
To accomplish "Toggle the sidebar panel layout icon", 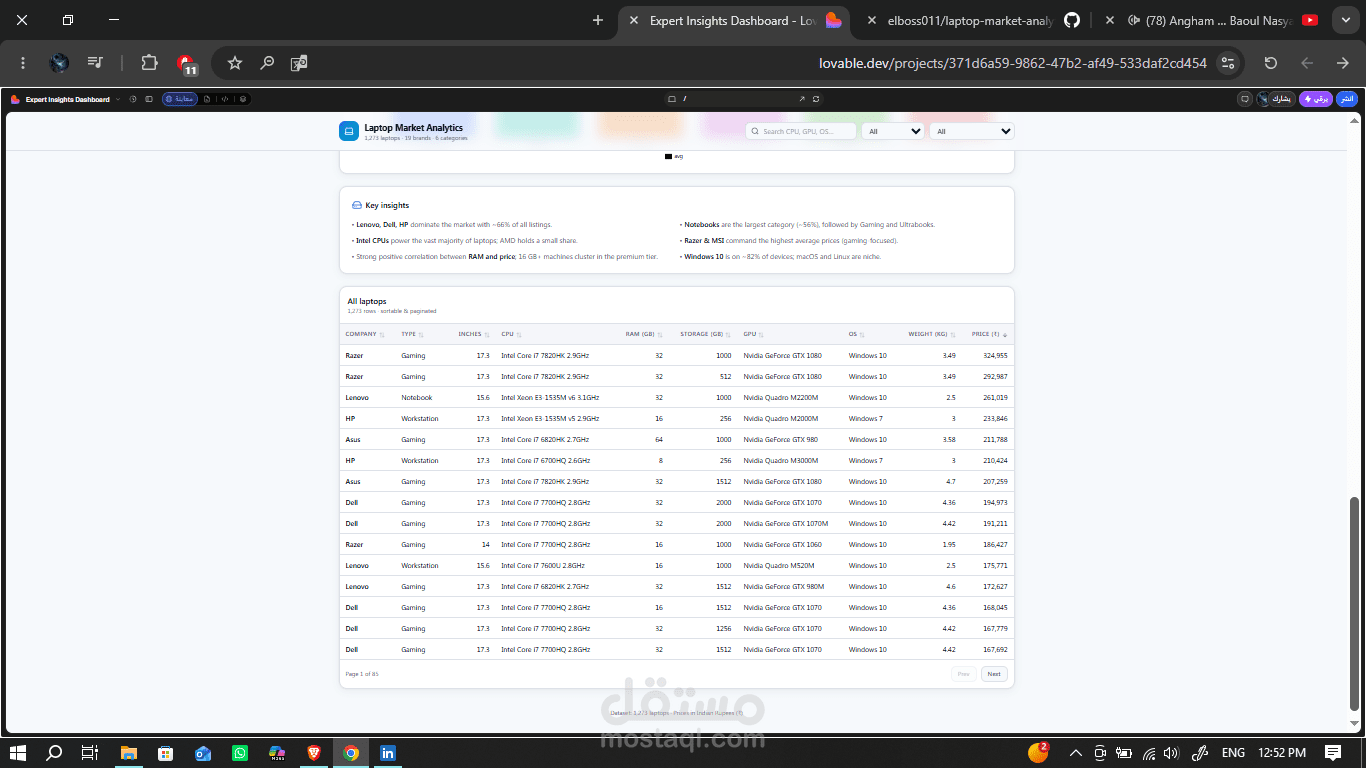I will pyautogui.click(x=149, y=99).
